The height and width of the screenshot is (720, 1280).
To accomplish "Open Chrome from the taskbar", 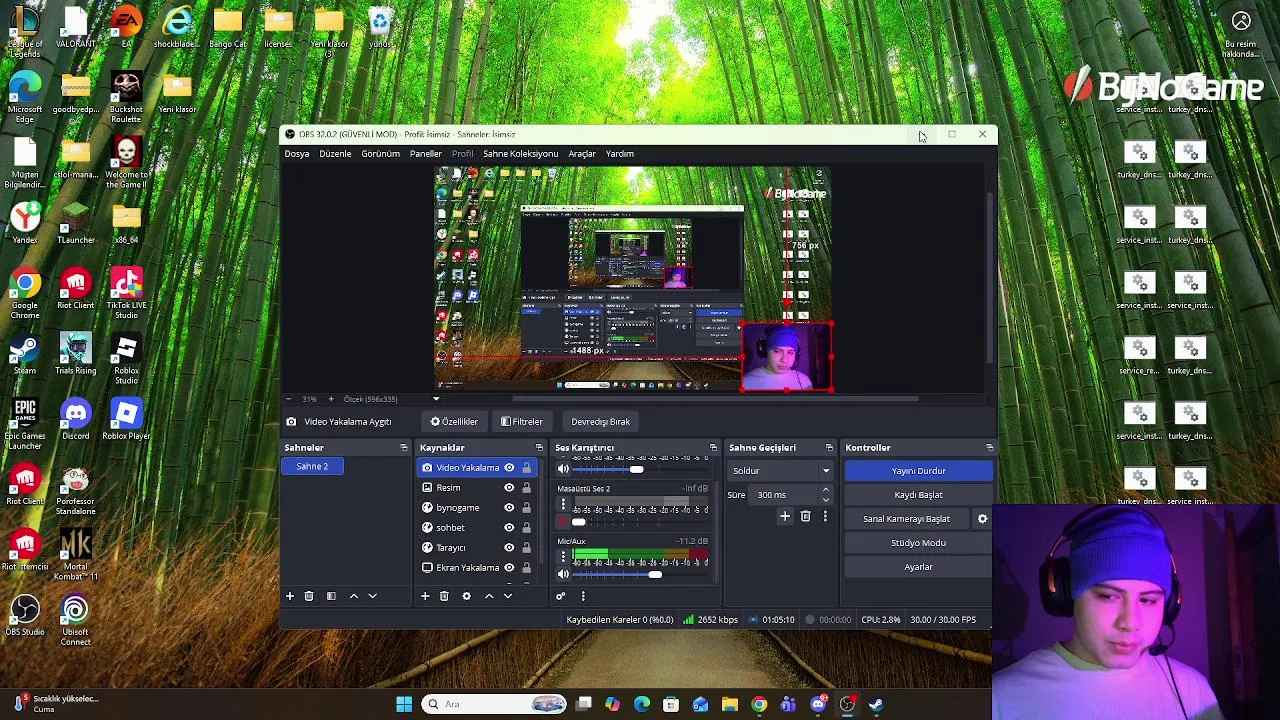I will 759,705.
